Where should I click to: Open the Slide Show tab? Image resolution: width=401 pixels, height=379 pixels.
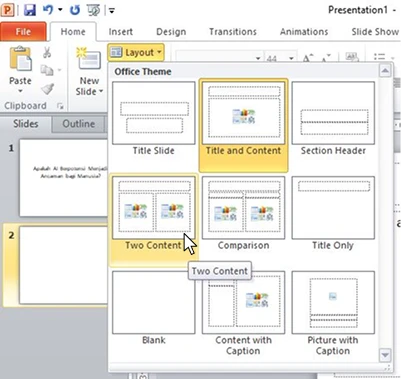coord(375,32)
